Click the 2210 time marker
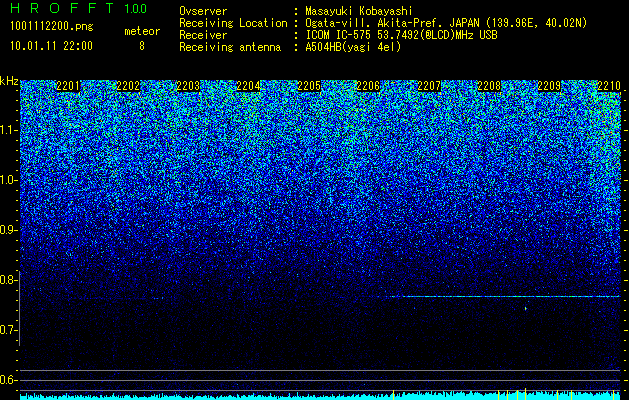The height and width of the screenshot is (400, 629). (609, 86)
